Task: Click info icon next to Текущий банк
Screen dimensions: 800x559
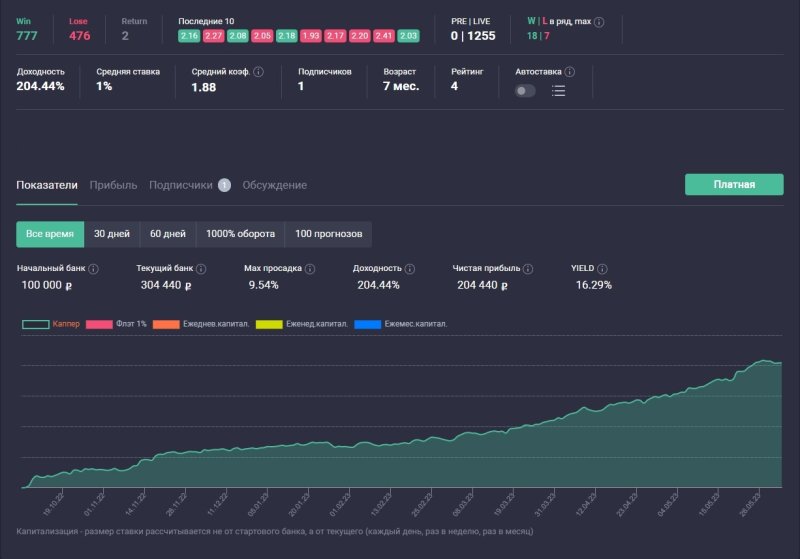Action: pos(202,269)
